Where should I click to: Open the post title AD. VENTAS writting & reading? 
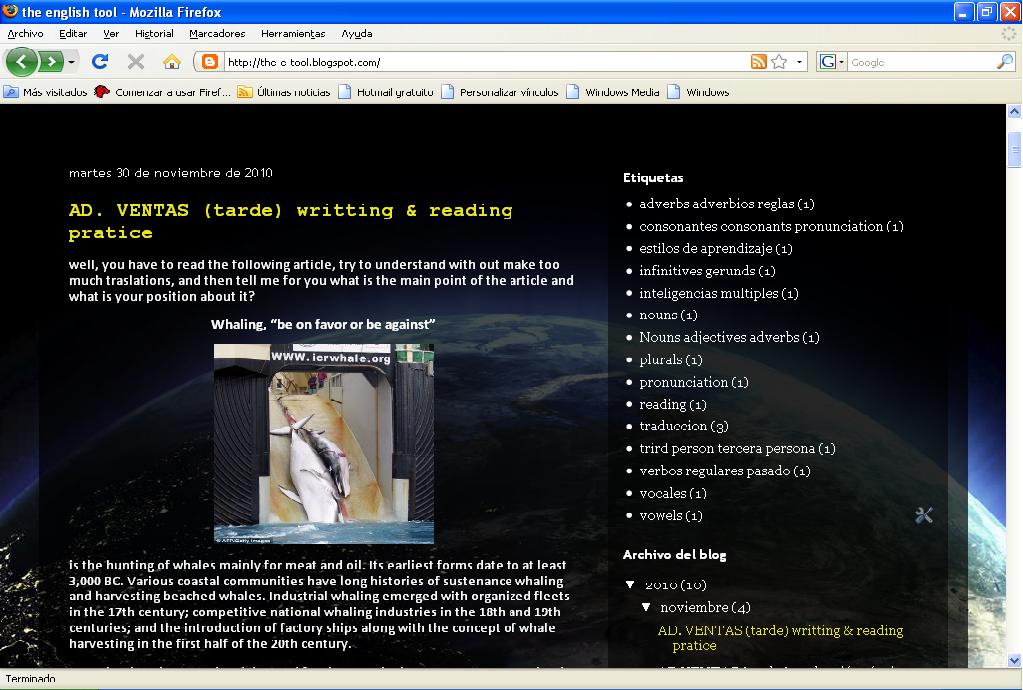[290, 221]
